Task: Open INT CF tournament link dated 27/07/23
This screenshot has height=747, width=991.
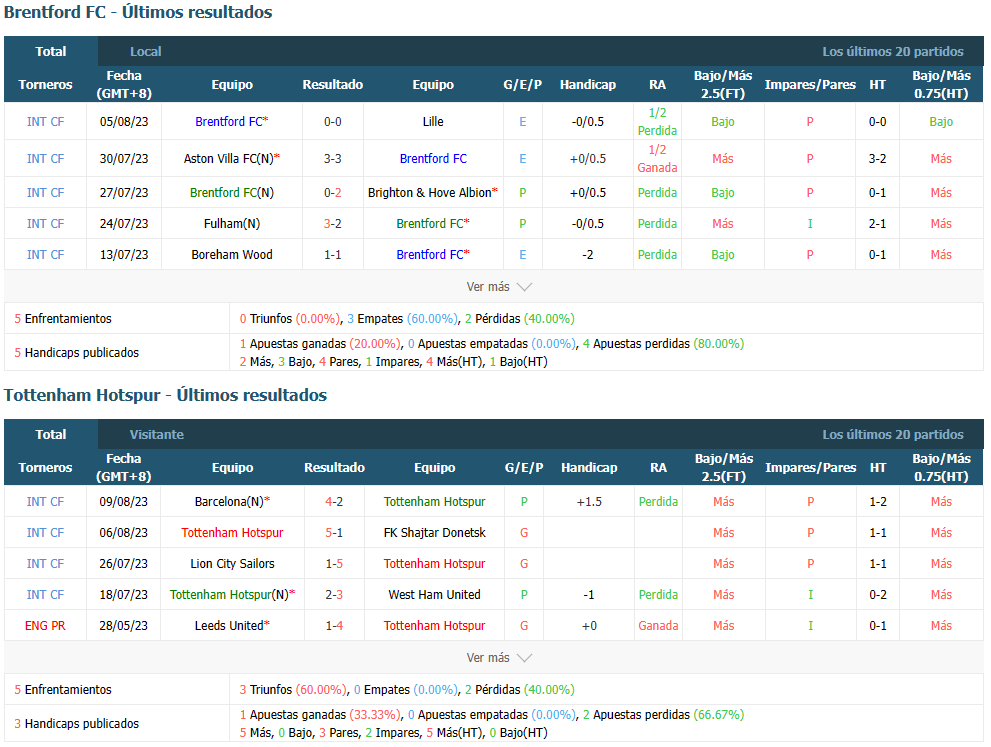Action: pos(45,193)
